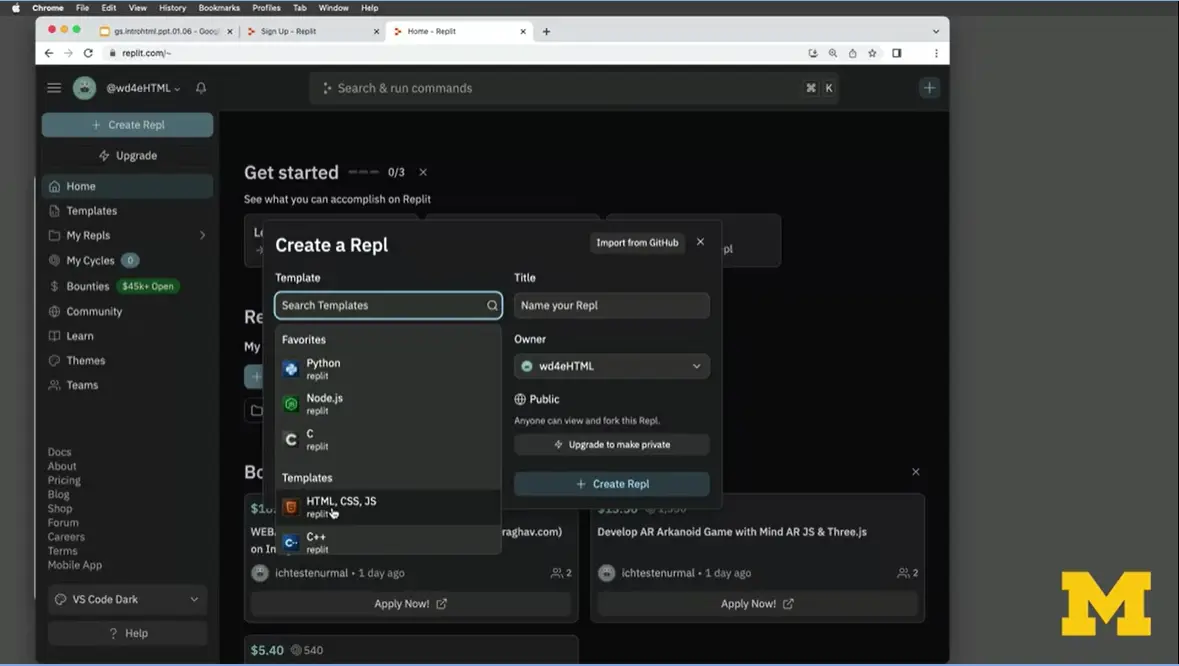Dismiss the Get started section

click(423, 172)
